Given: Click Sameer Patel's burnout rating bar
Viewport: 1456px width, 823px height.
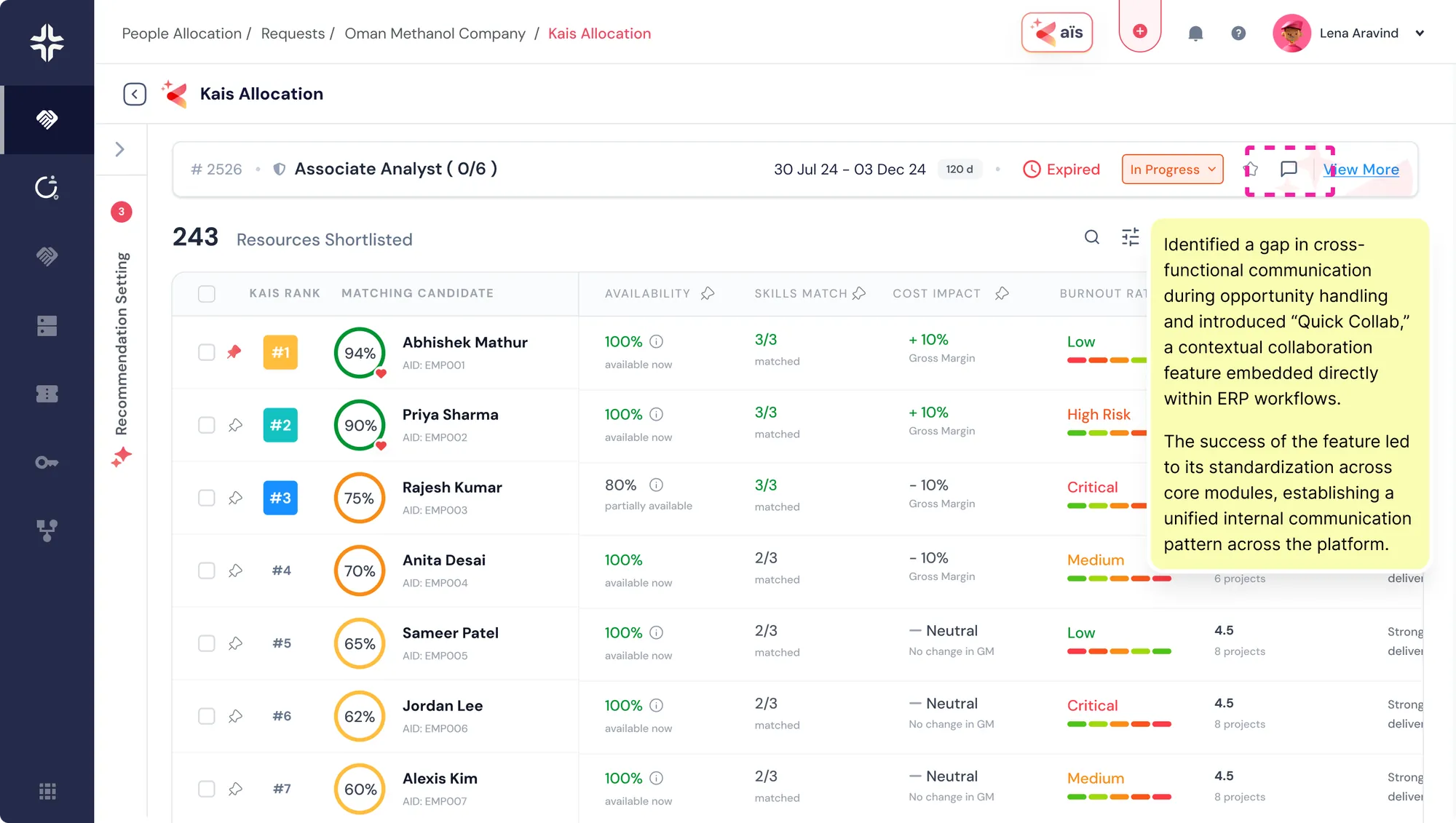Looking at the screenshot, I should (x=1119, y=651).
